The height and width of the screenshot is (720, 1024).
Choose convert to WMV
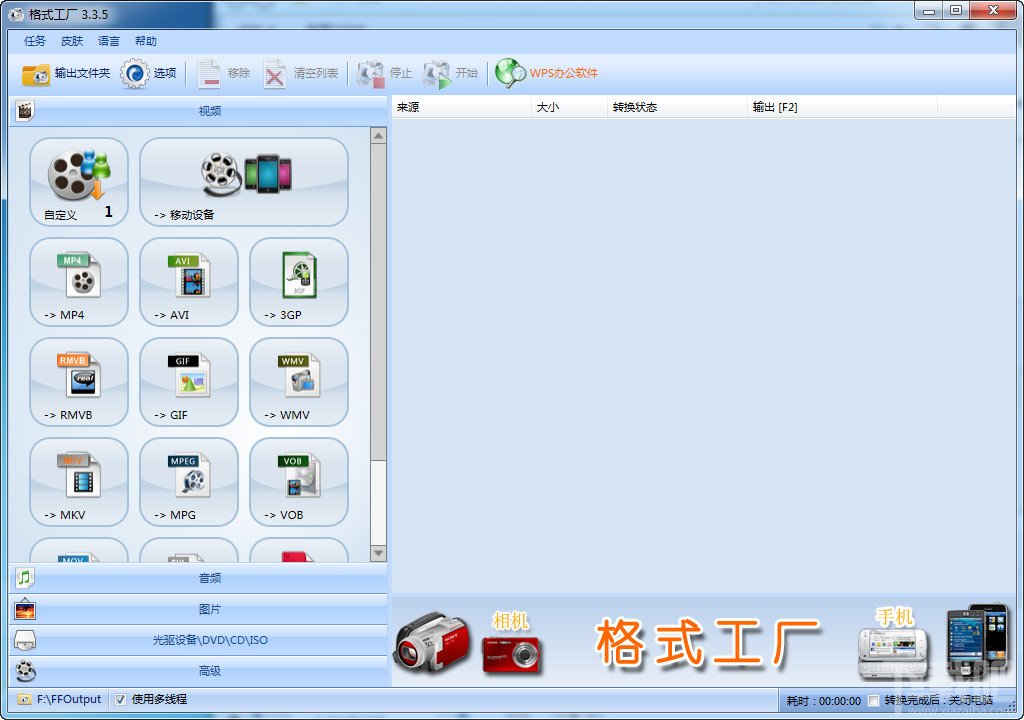[x=298, y=382]
